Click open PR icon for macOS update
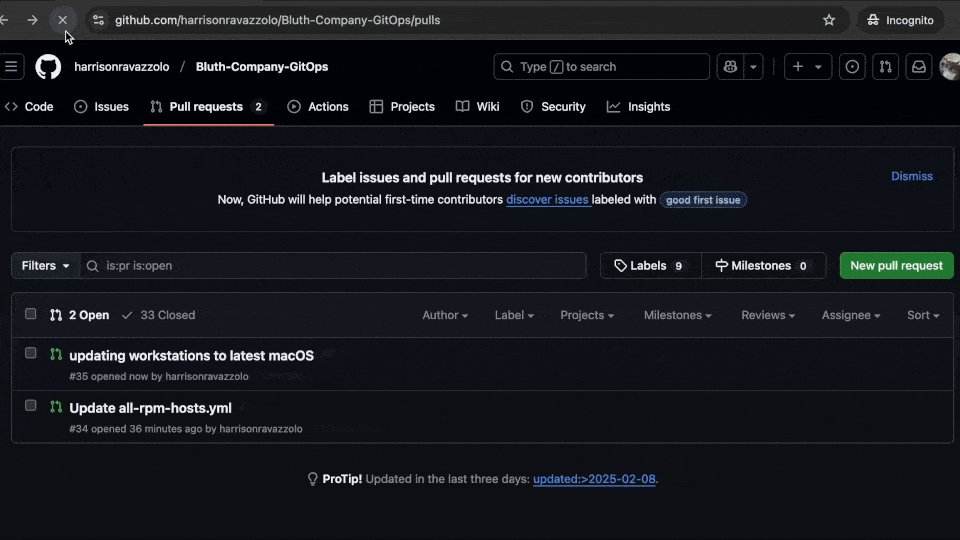The height and width of the screenshot is (540, 960). click(x=56, y=354)
